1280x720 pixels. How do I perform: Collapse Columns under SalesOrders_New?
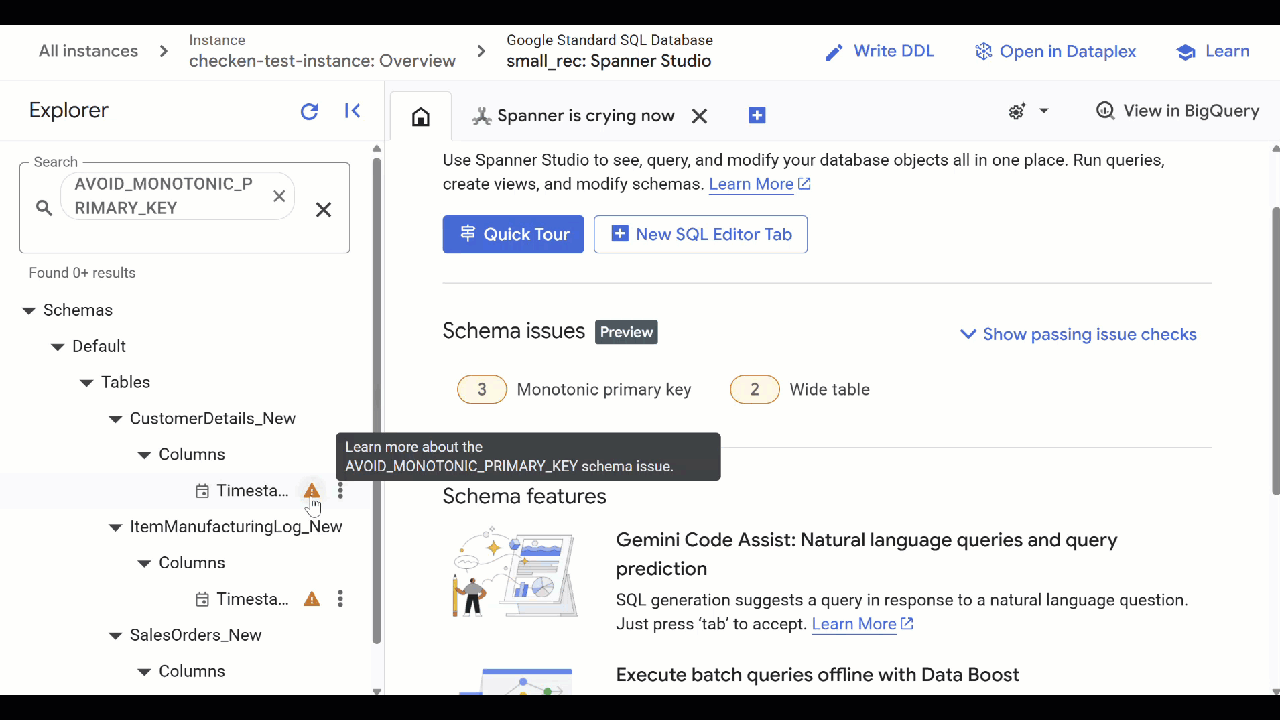[x=144, y=672]
